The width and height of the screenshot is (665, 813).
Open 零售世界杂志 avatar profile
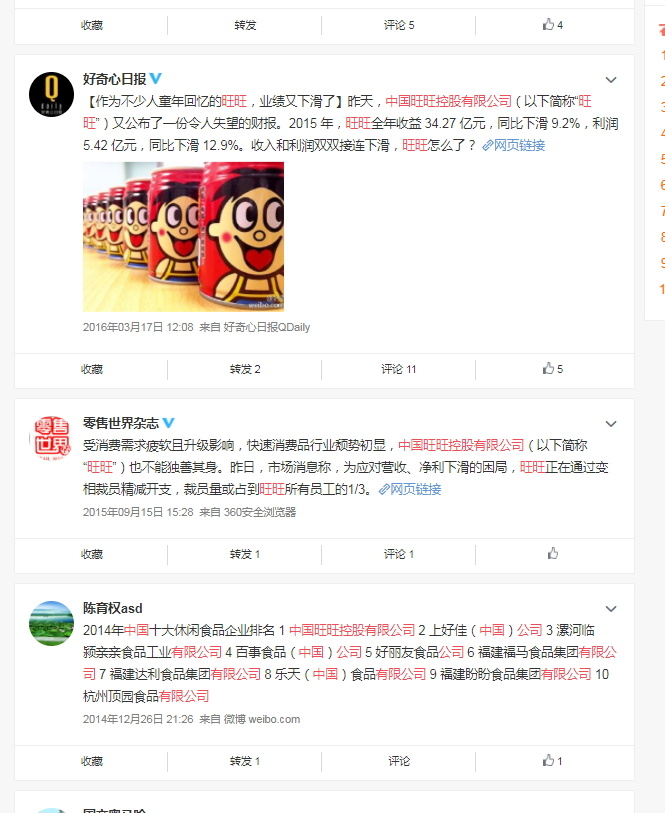pos(51,438)
